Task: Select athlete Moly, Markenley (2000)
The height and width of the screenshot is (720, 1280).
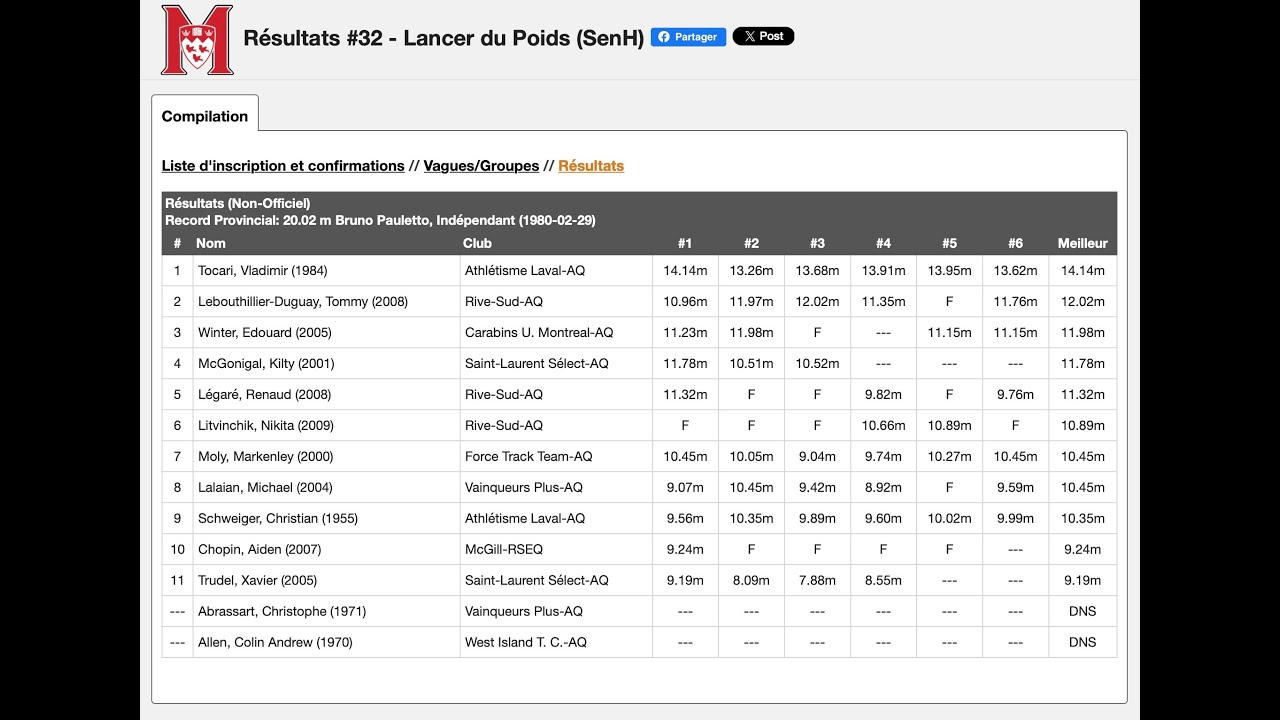Action: click(x=266, y=457)
